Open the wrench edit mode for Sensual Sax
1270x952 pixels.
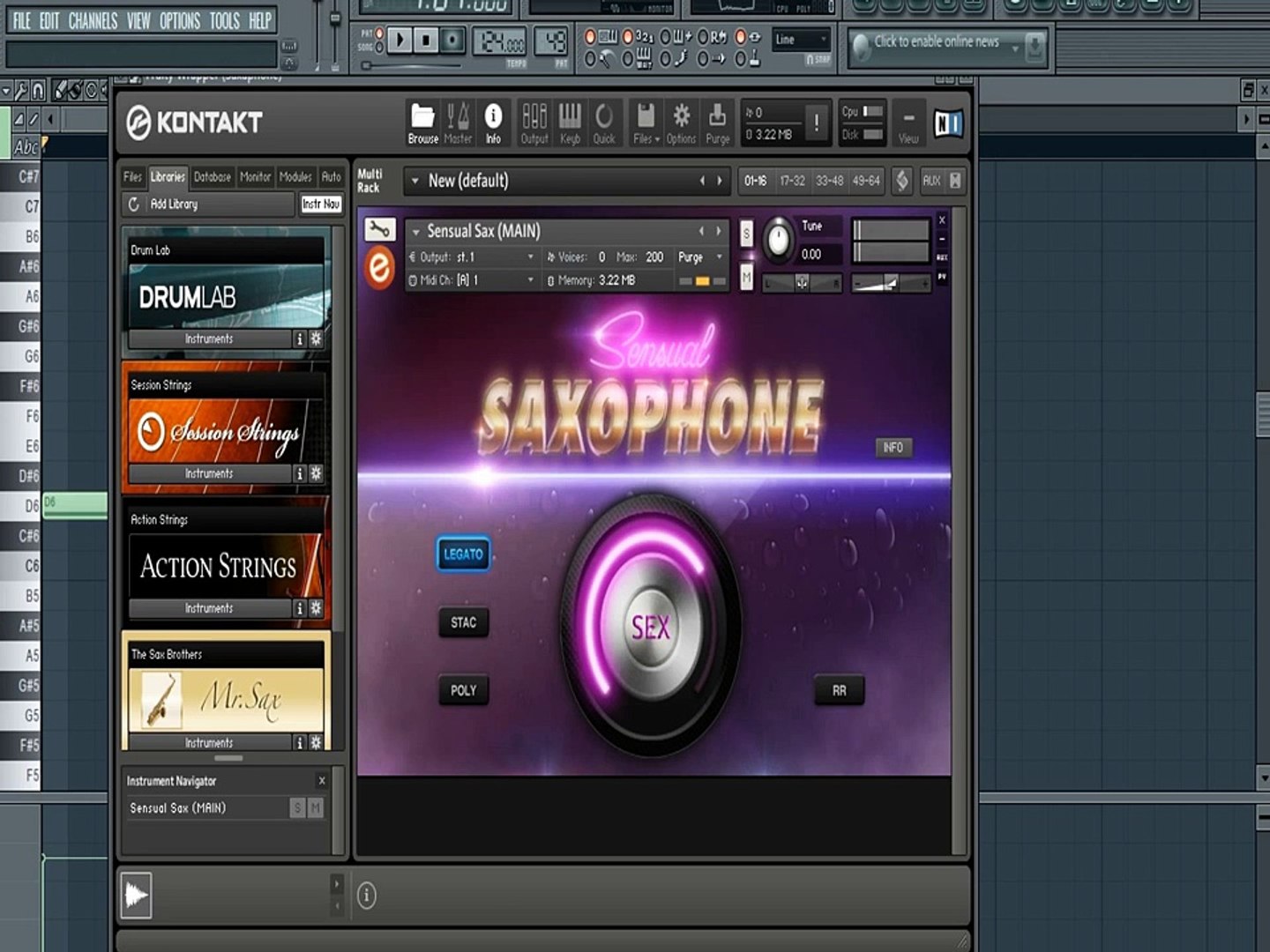[380, 230]
